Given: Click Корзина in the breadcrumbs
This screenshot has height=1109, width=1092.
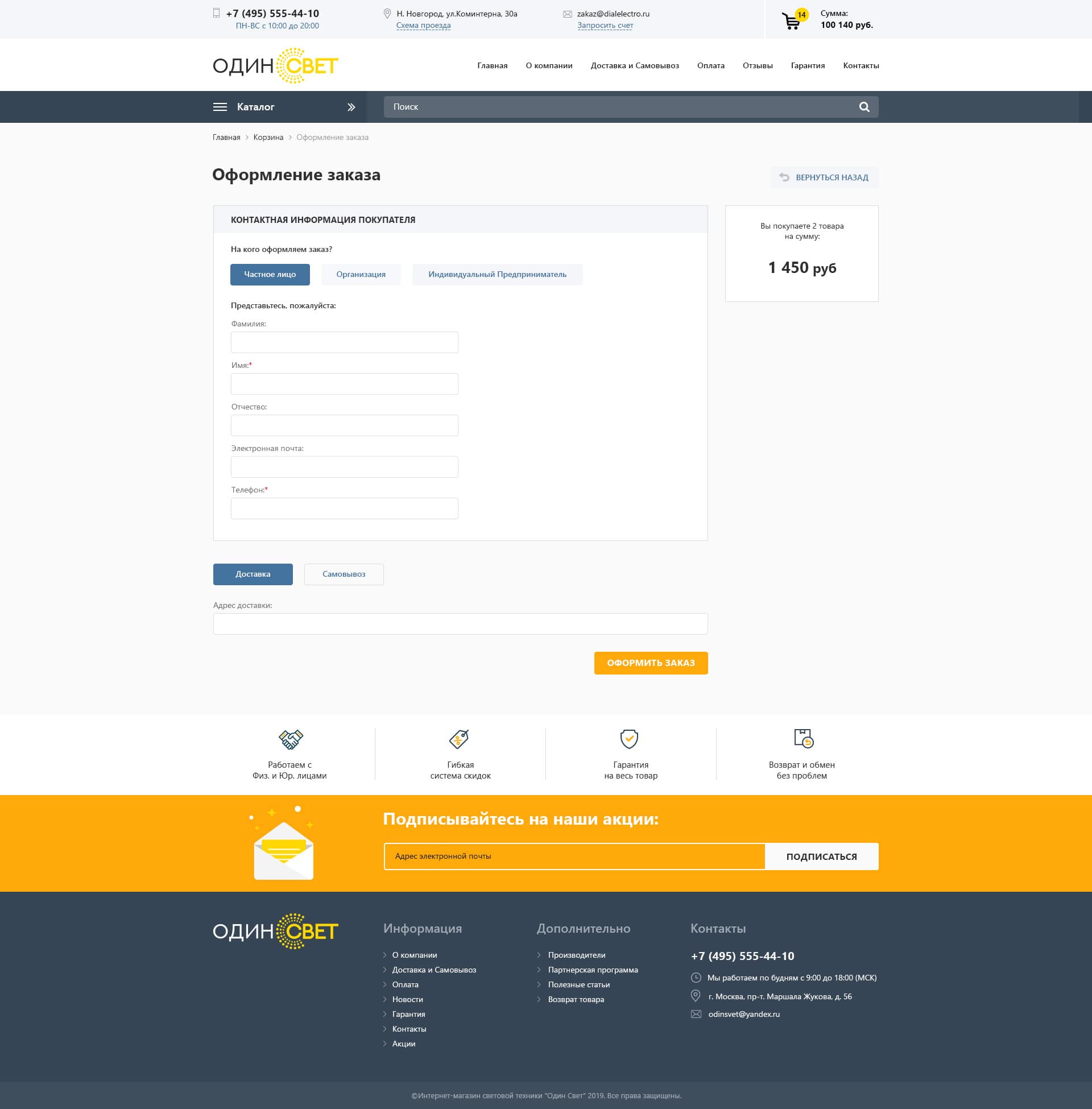Looking at the screenshot, I should (x=268, y=137).
